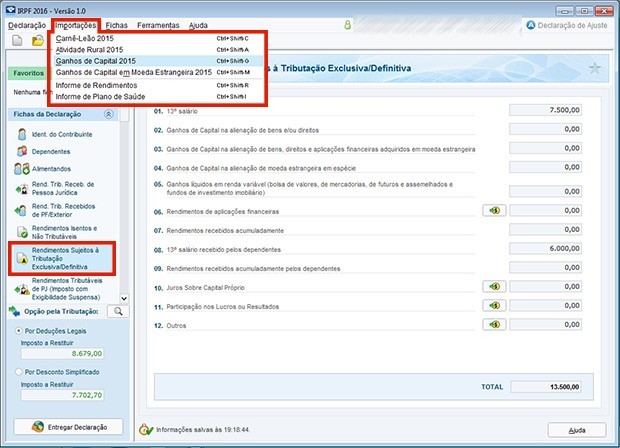Click 13º salário recebido pelos dependentes field
The height and width of the screenshot is (448, 620).
[545, 248]
